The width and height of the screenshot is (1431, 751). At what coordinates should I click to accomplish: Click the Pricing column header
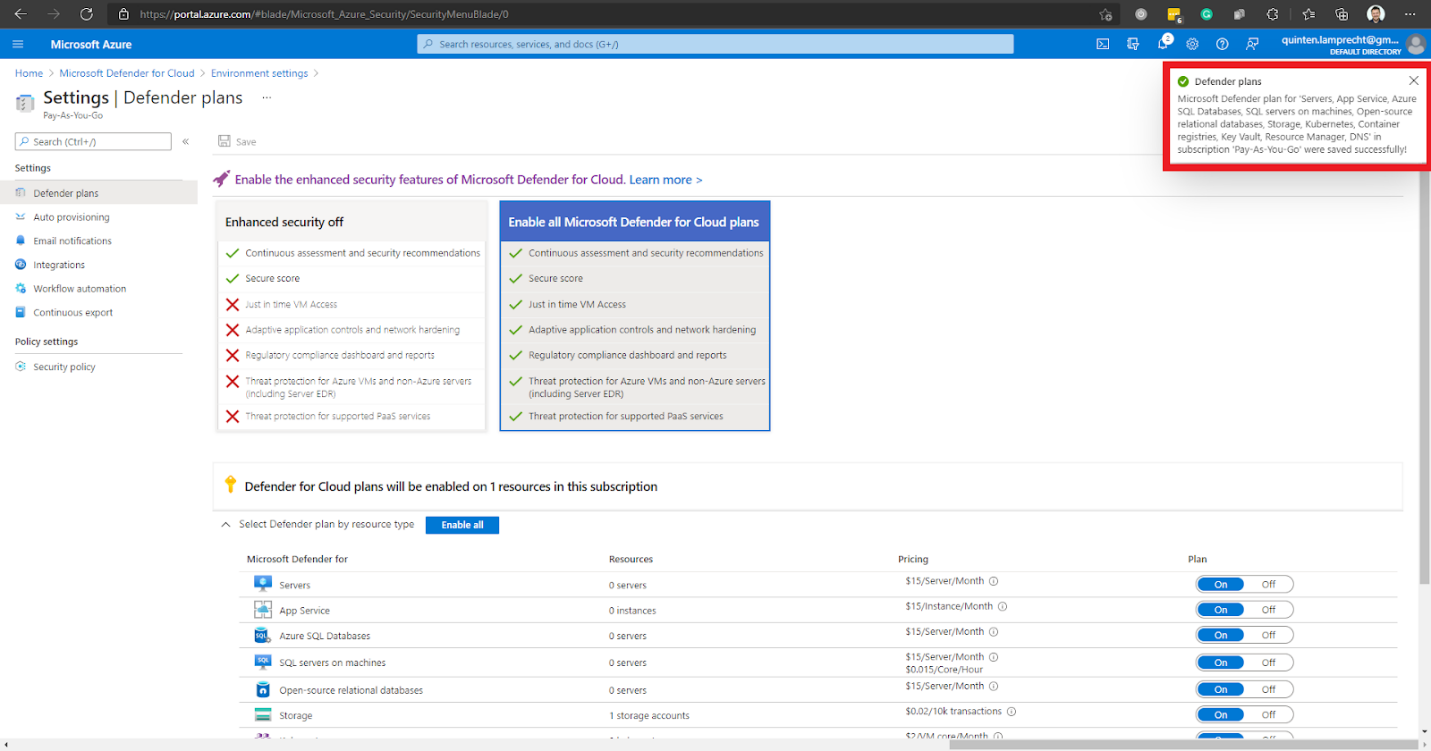coord(913,559)
